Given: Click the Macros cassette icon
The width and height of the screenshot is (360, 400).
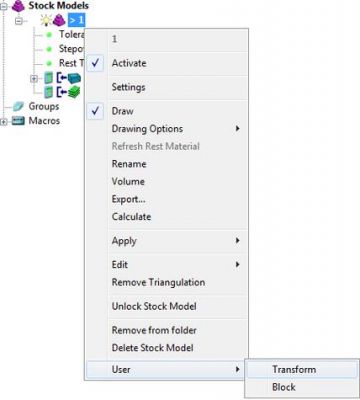Looking at the screenshot, I should click(18, 121).
